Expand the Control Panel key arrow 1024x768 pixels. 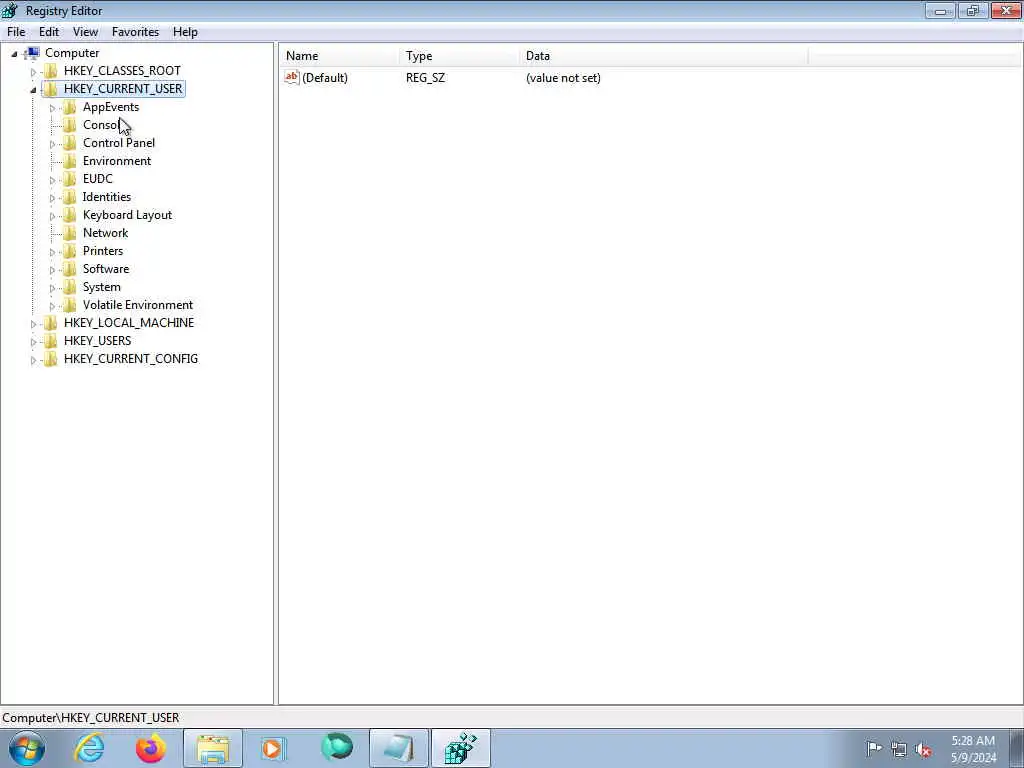[52, 144]
